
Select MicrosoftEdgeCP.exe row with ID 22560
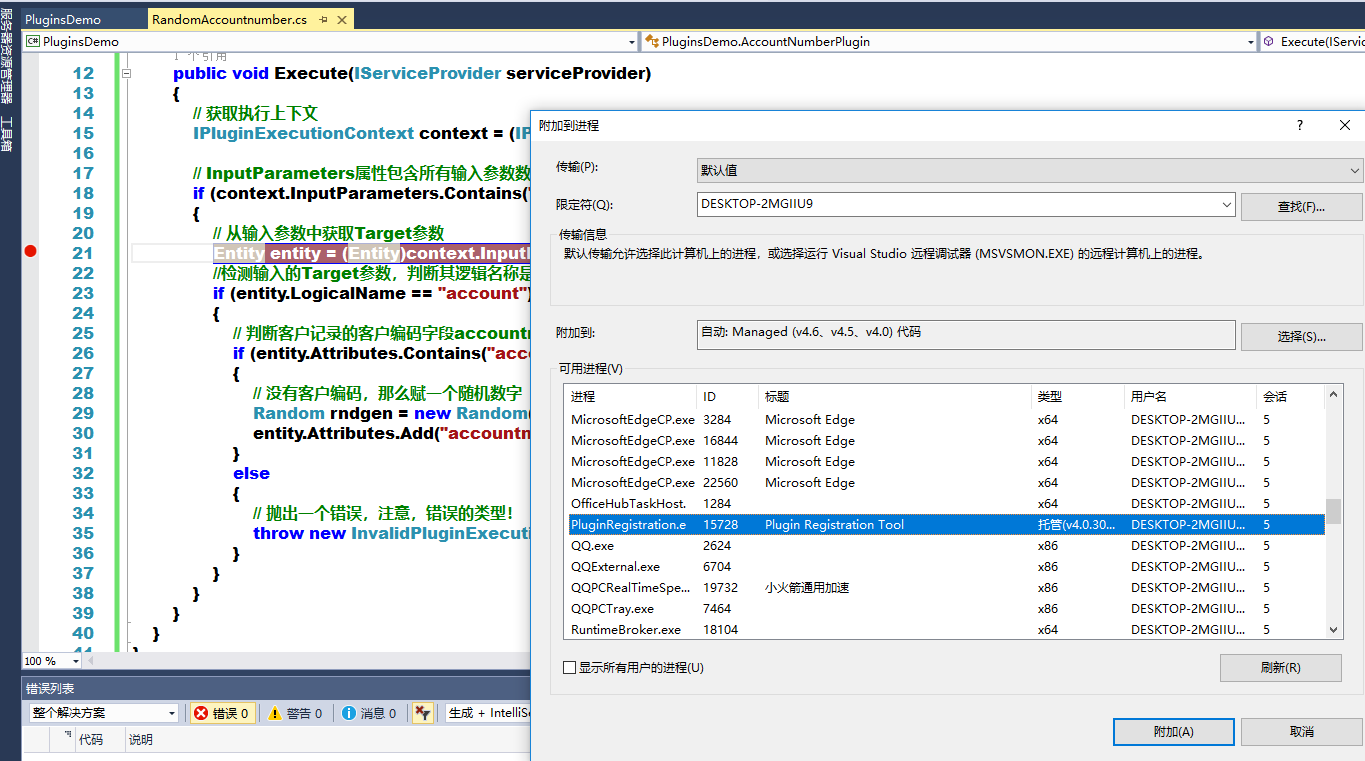click(944, 483)
